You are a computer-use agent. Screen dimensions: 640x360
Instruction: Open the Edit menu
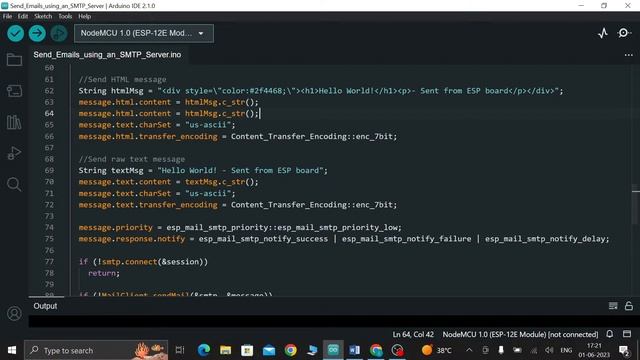23,16
